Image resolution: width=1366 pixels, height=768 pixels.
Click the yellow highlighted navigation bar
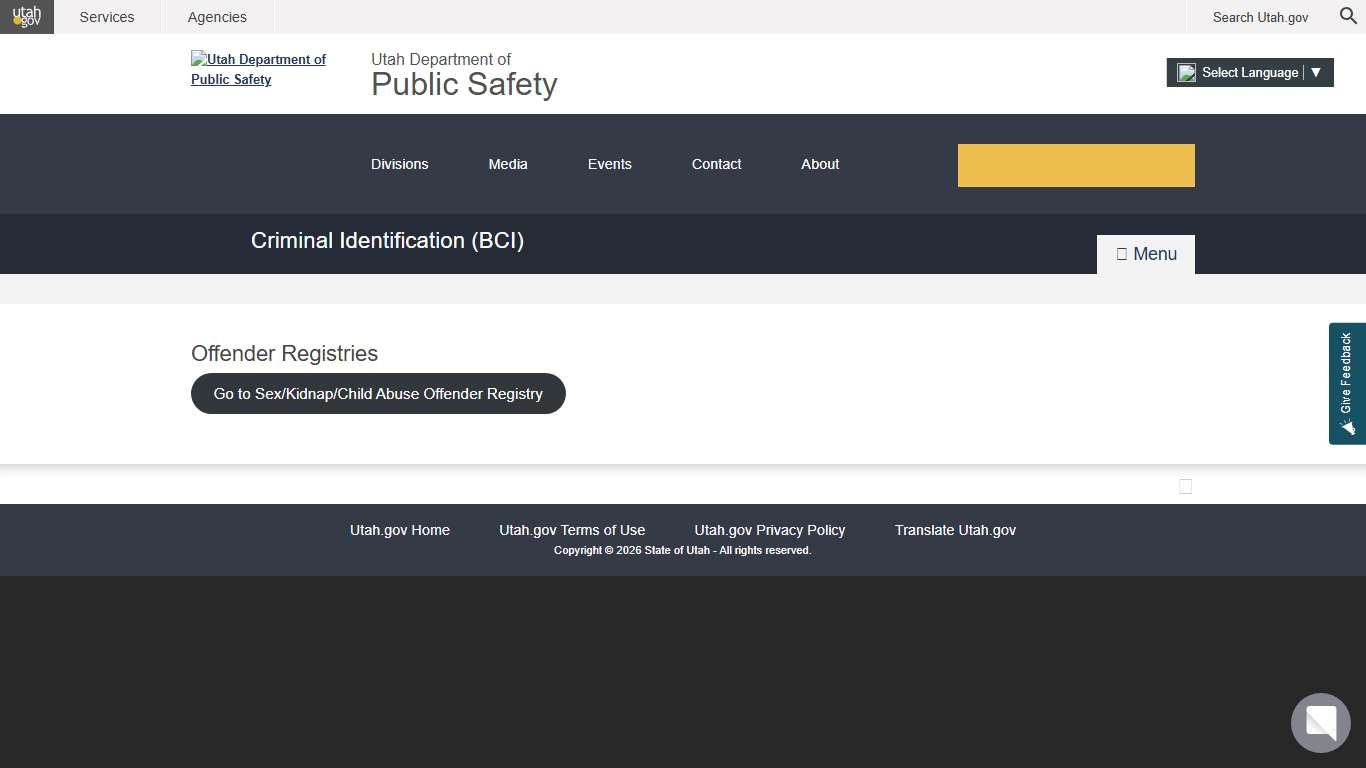1076,164
